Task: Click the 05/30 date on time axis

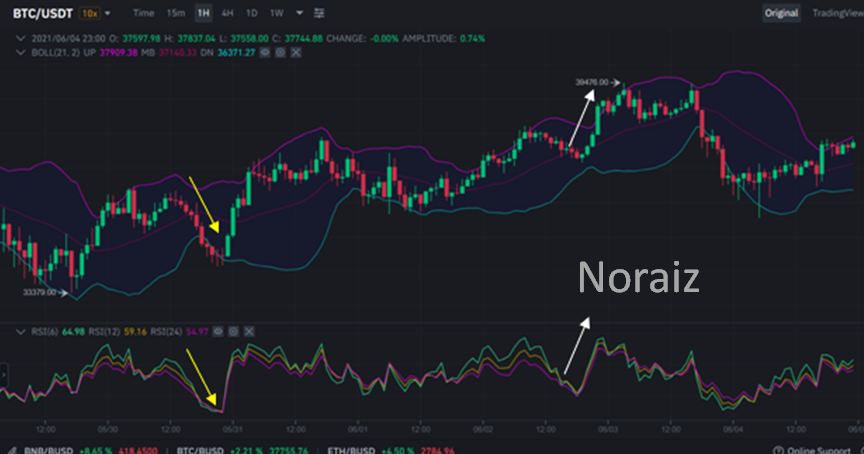Action: tap(107, 429)
